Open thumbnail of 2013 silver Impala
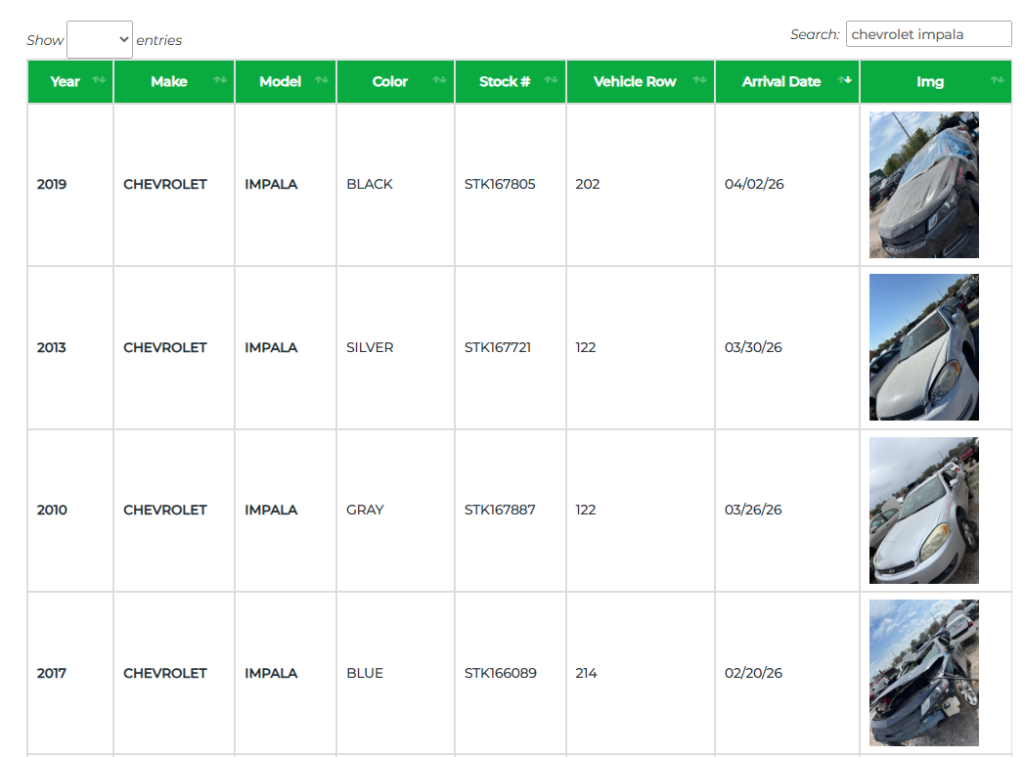This screenshot has height=757, width=1024. point(923,347)
